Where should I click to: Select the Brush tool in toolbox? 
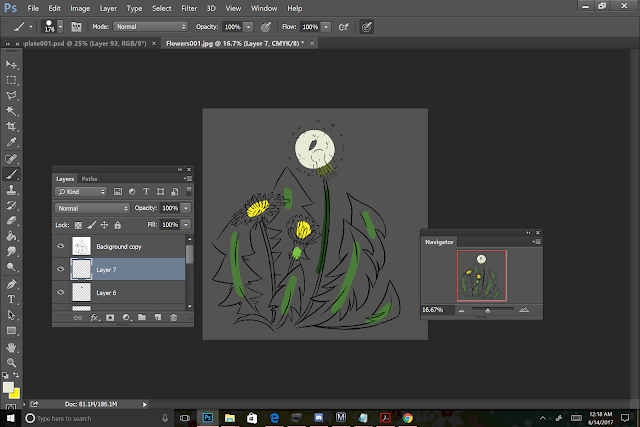tap(11, 174)
